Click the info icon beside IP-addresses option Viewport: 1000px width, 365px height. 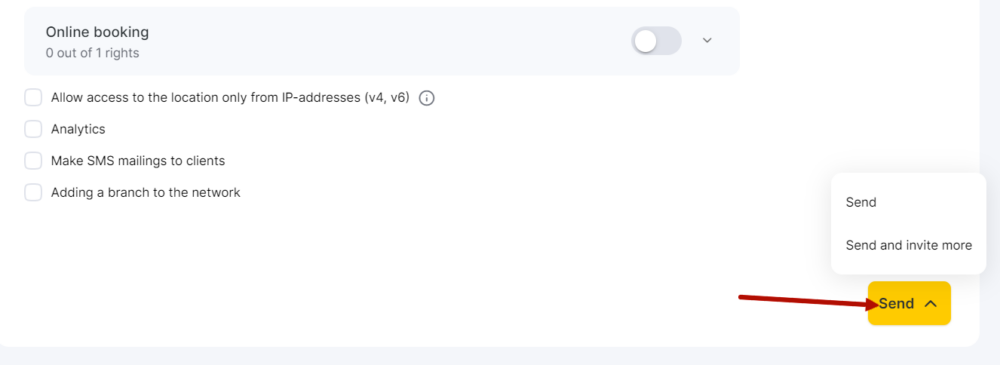tap(427, 98)
